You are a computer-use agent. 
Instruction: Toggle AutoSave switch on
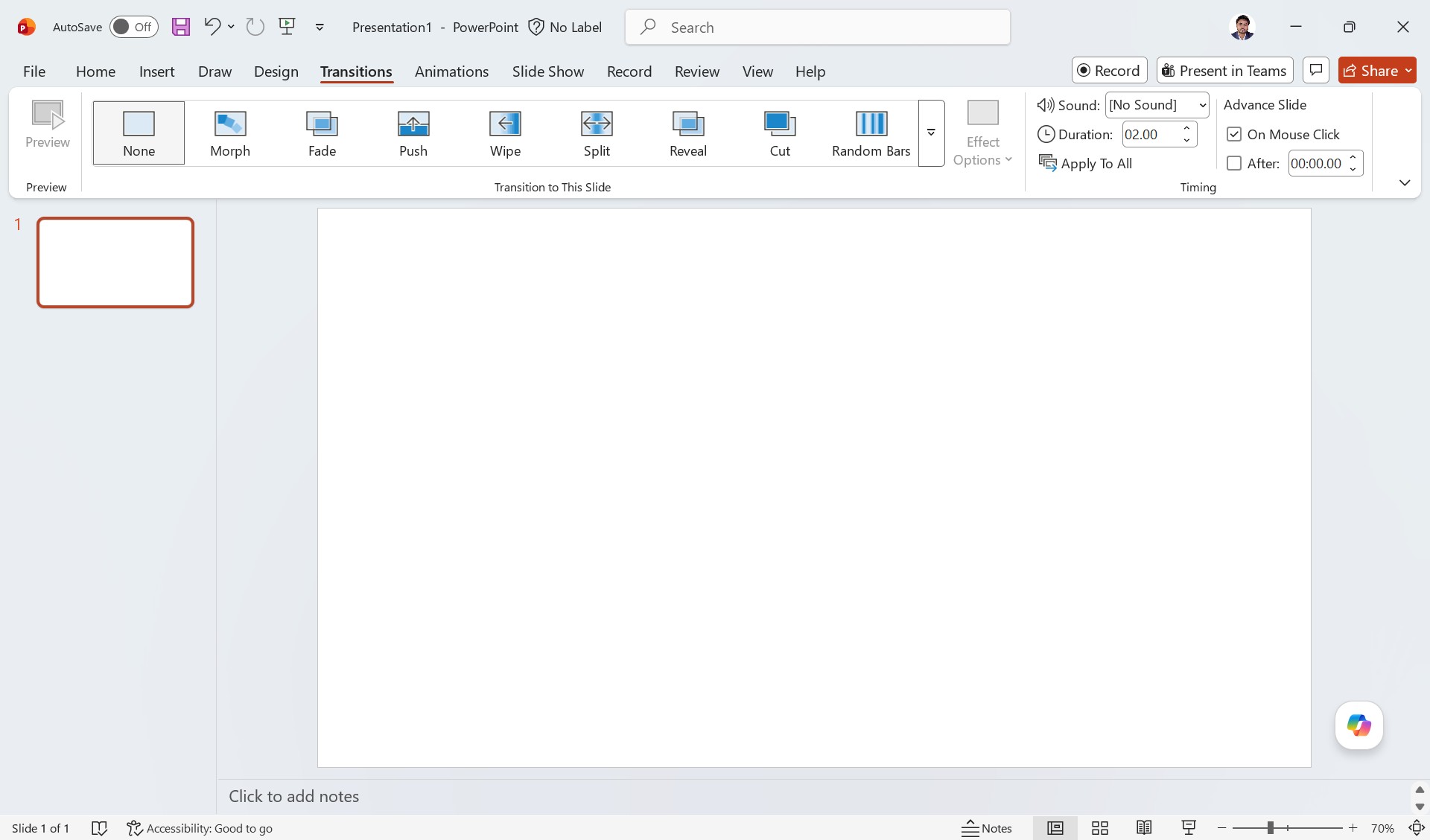coord(134,27)
